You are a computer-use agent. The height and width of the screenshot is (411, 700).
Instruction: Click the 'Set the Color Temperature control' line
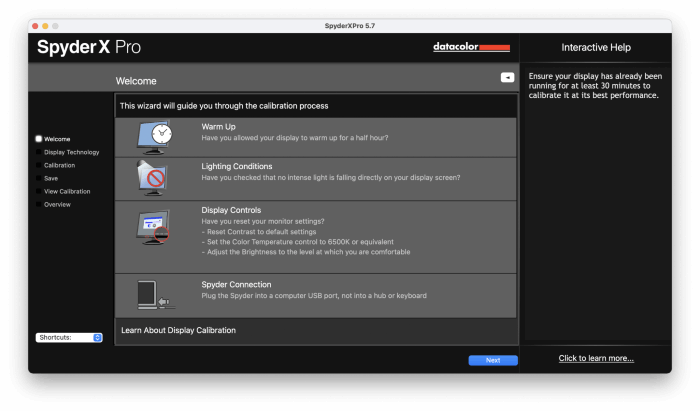coord(298,242)
